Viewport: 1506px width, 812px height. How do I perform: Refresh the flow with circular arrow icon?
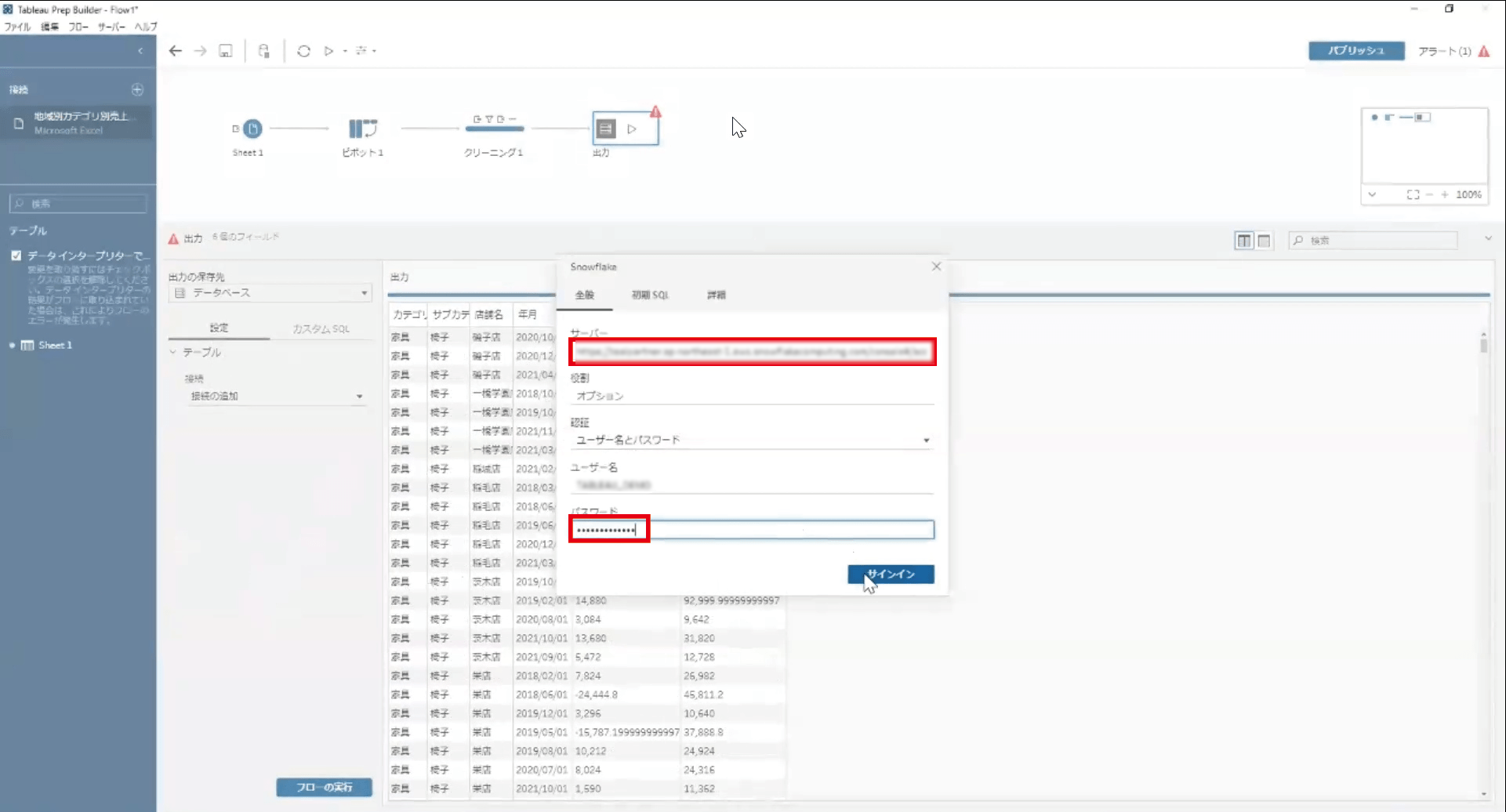[304, 51]
